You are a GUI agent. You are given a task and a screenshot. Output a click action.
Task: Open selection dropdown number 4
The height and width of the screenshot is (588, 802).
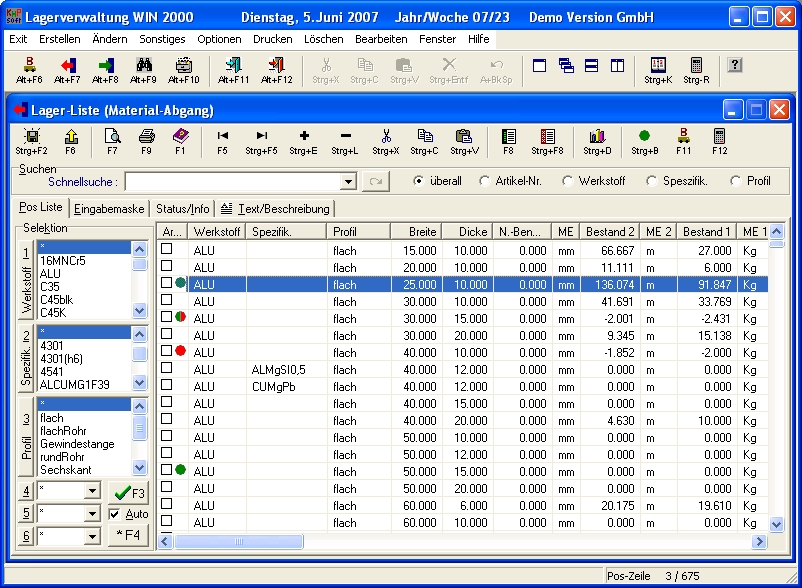point(92,491)
